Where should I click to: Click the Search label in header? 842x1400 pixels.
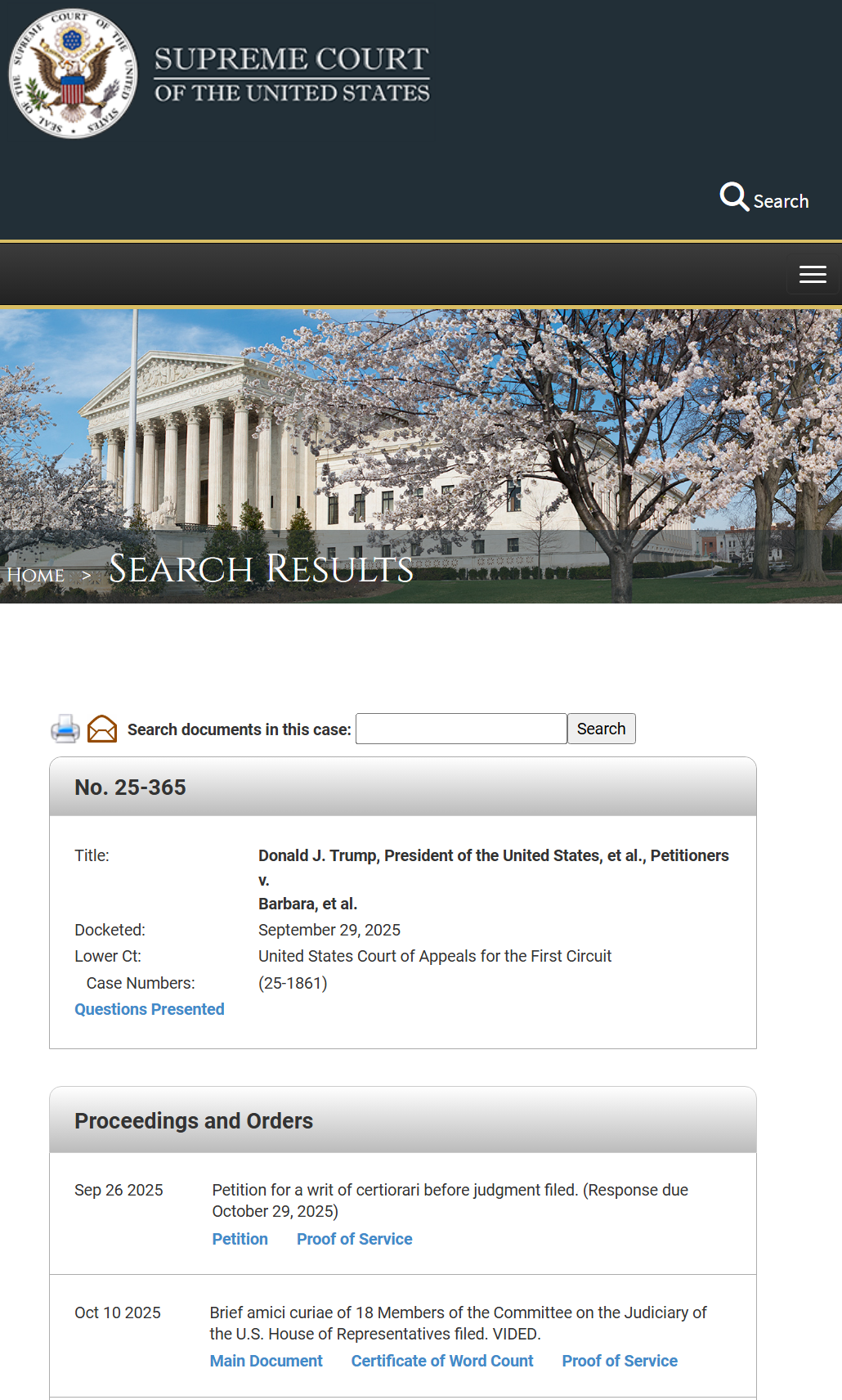pos(781,201)
